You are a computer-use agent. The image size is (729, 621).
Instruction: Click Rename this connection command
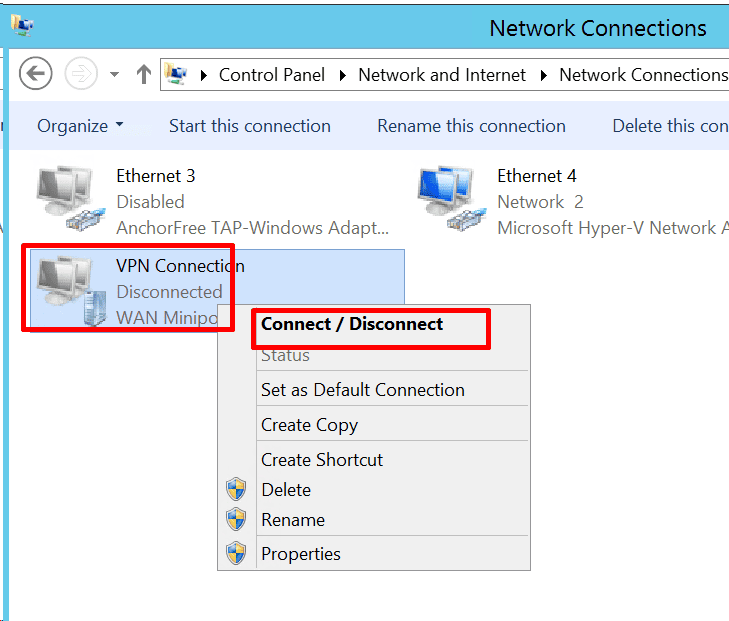(x=471, y=126)
